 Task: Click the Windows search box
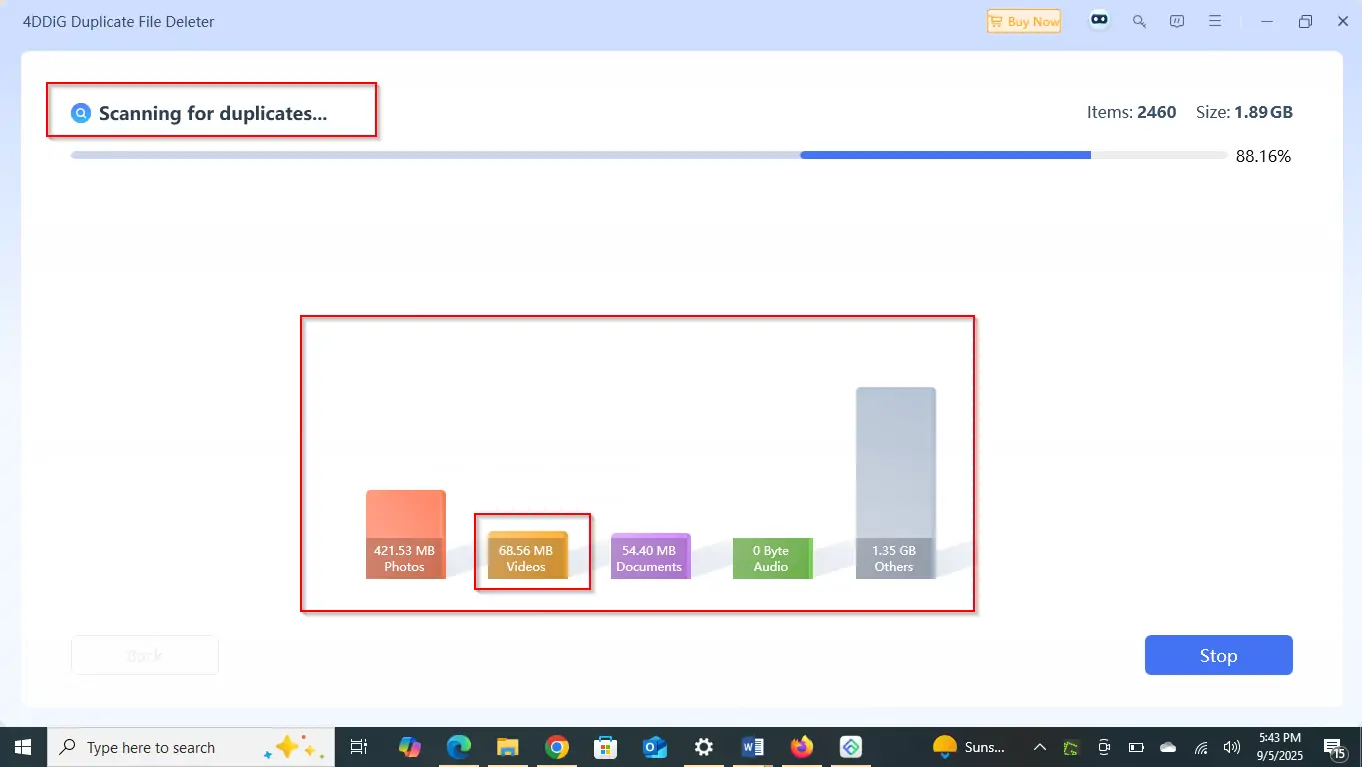tap(150, 747)
